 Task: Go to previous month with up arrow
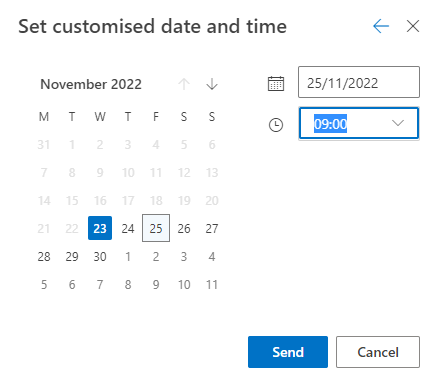[x=184, y=84]
